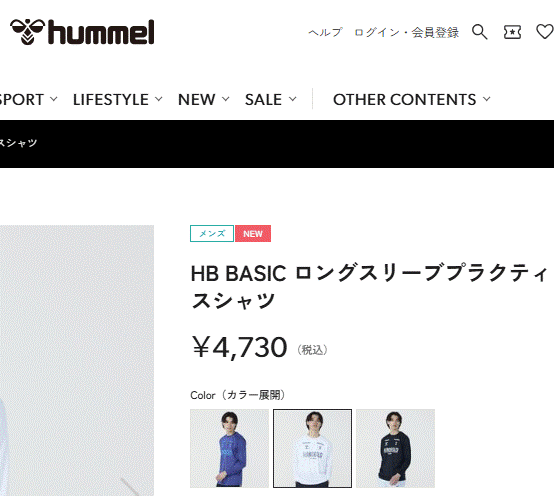Expand the LIFESTYLE menu chevron
Image resolution: width=554 pixels, height=496 pixels.
159,99
